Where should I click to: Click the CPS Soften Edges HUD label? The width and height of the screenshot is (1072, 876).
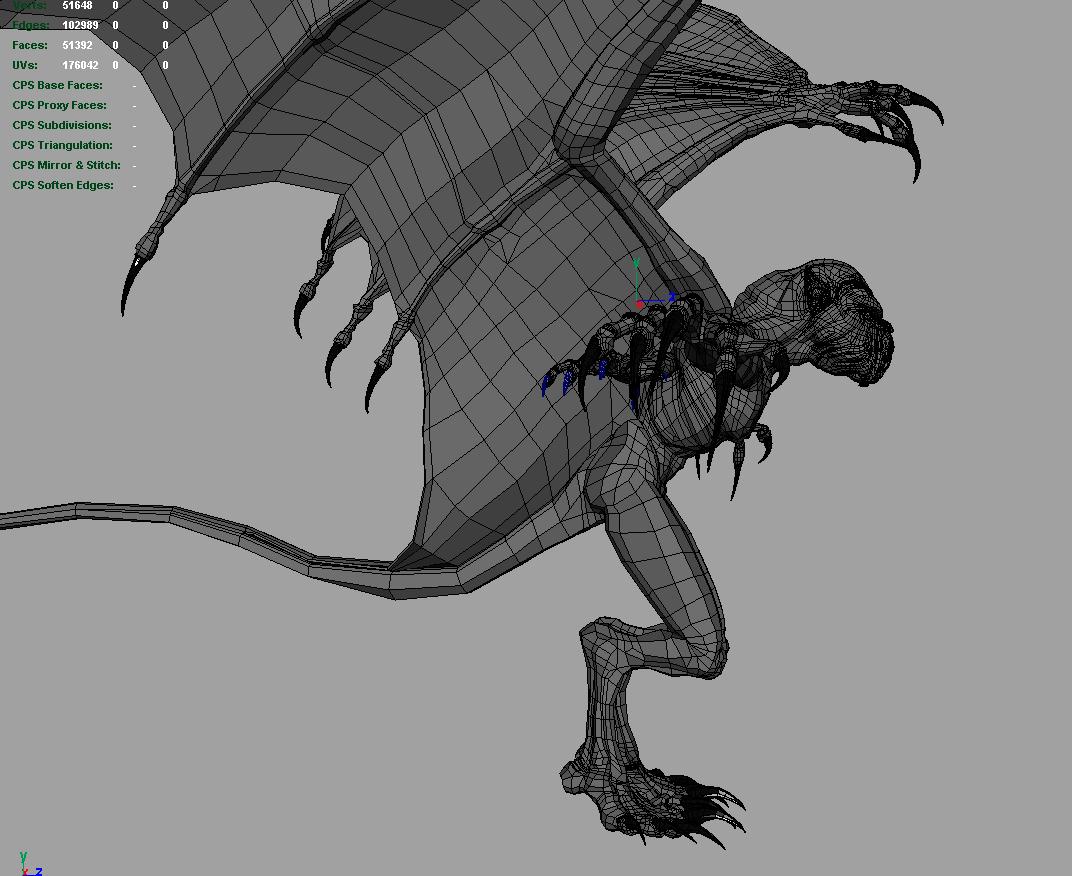point(63,185)
